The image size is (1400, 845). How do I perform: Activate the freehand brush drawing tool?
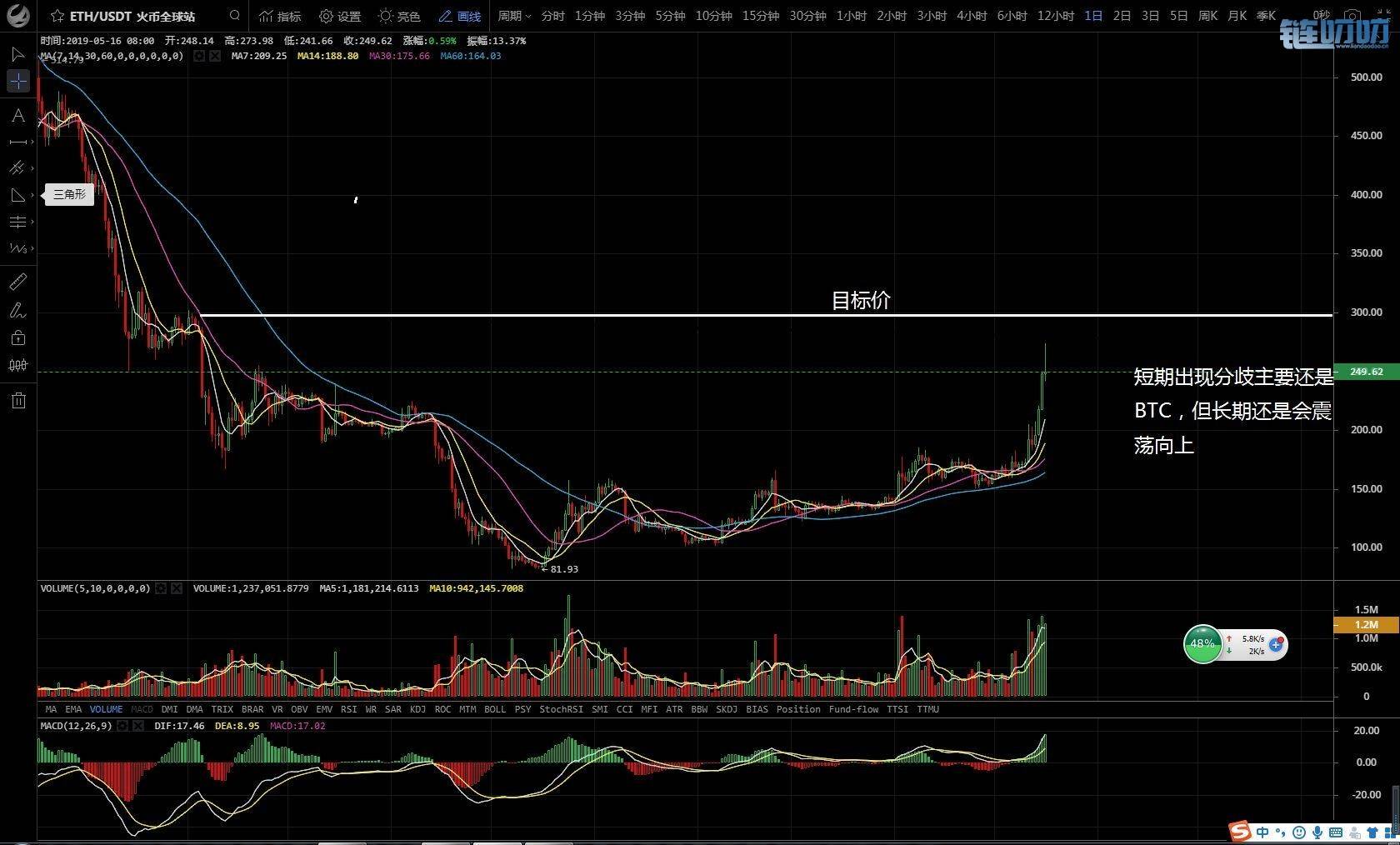[x=17, y=311]
